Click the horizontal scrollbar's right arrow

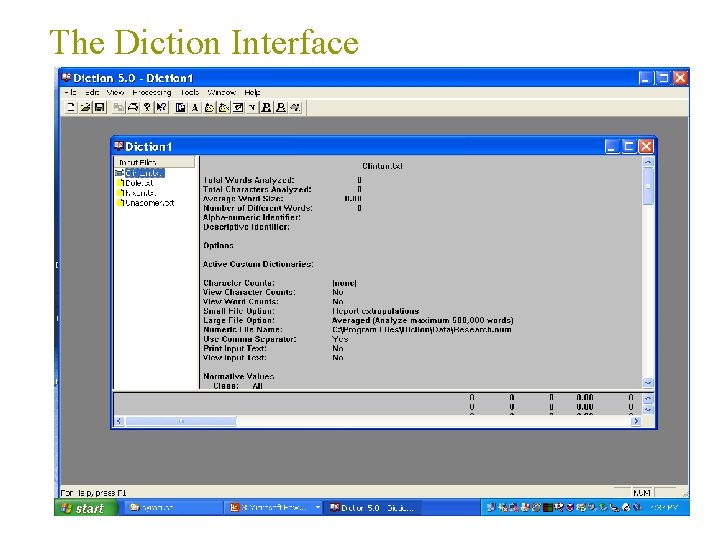point(636,421)
